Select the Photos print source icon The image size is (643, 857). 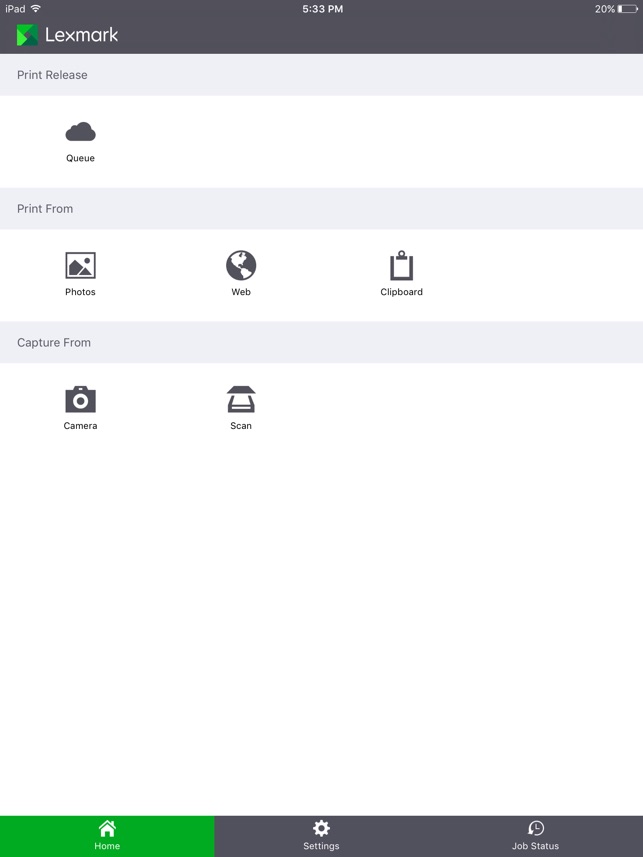coord(80,266)
